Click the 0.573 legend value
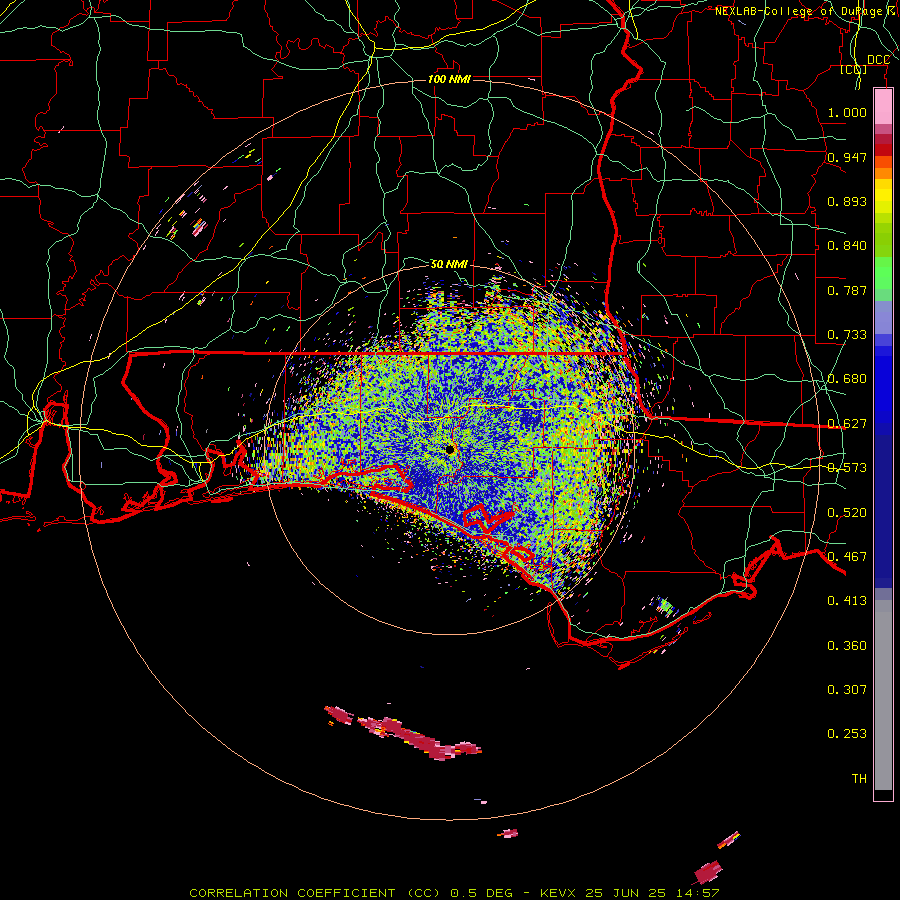The height and width of the screenshot is (900, 900). (x=847, y=468)
